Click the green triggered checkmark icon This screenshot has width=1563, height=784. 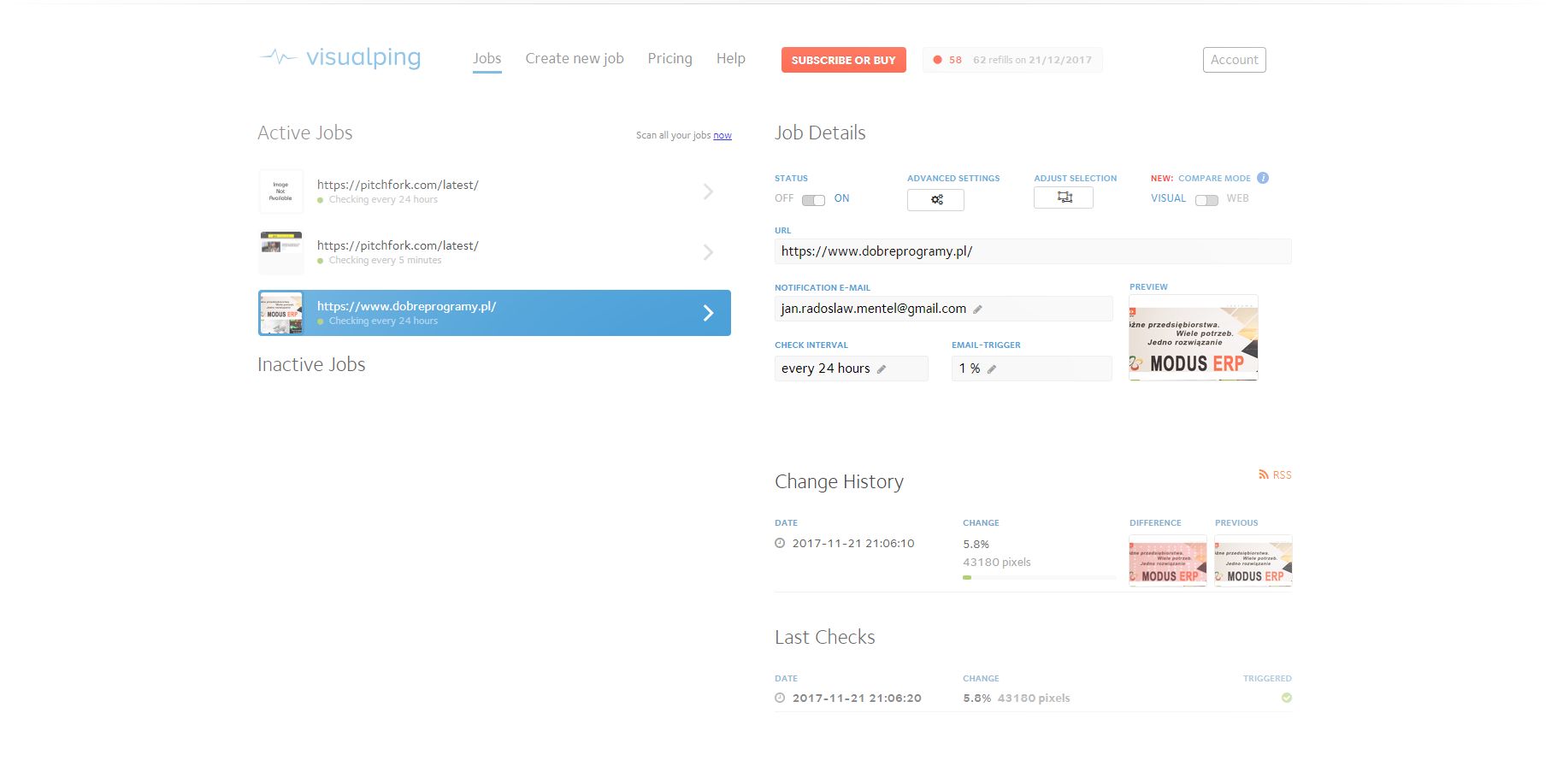tap(1287, 698)
